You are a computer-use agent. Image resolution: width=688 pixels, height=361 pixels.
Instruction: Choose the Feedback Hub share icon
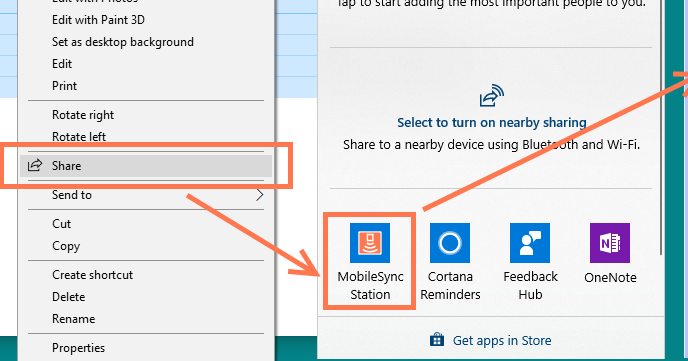click(x=530, y=243)
